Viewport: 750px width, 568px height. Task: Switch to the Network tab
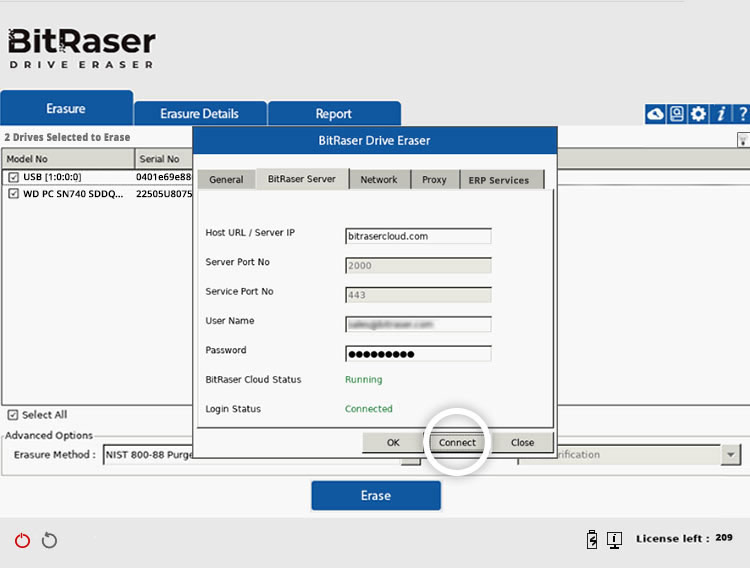[379, 180]
